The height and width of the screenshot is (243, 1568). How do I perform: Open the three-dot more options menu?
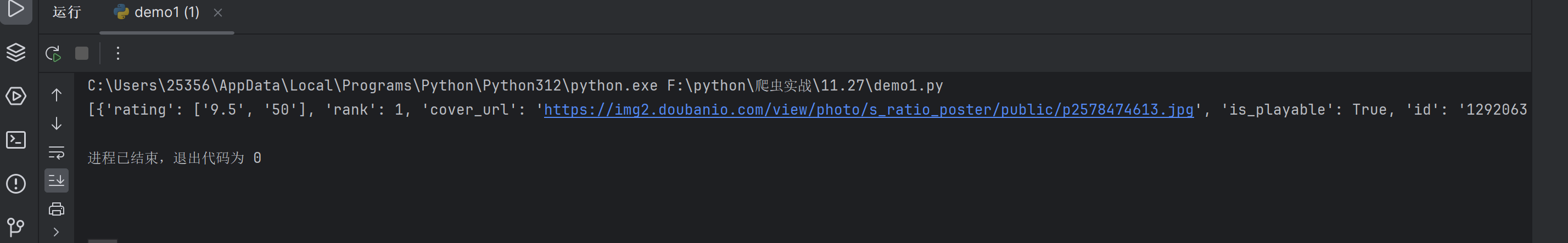(118, 53)
